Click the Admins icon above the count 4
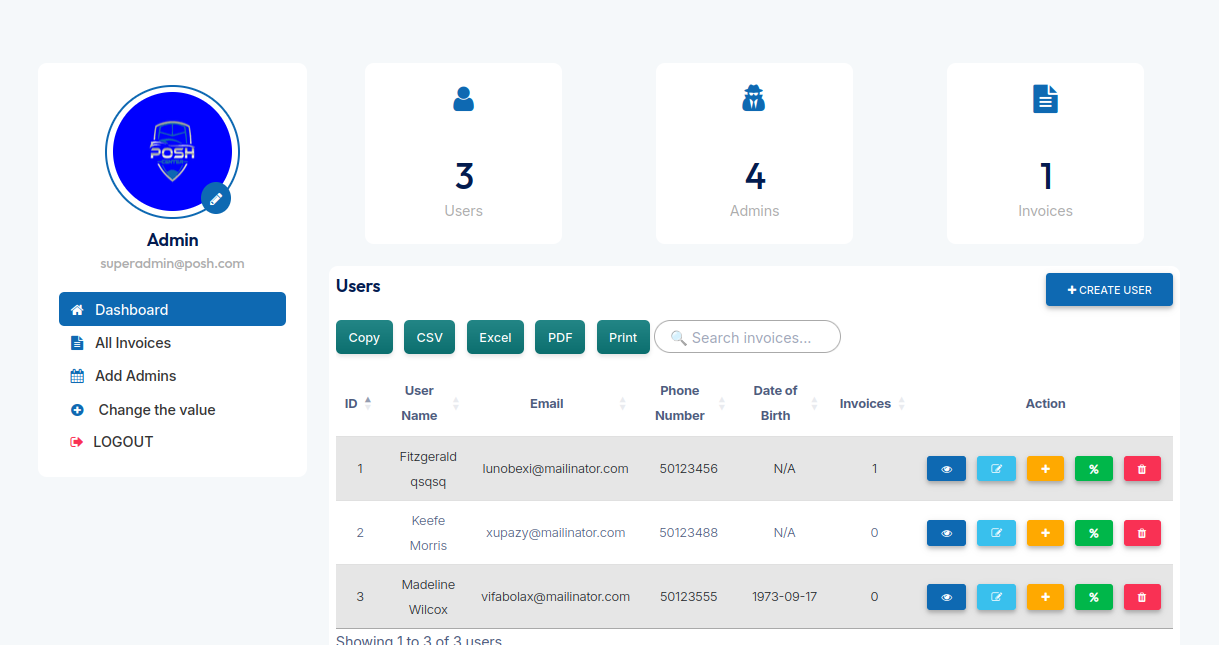 754,98
